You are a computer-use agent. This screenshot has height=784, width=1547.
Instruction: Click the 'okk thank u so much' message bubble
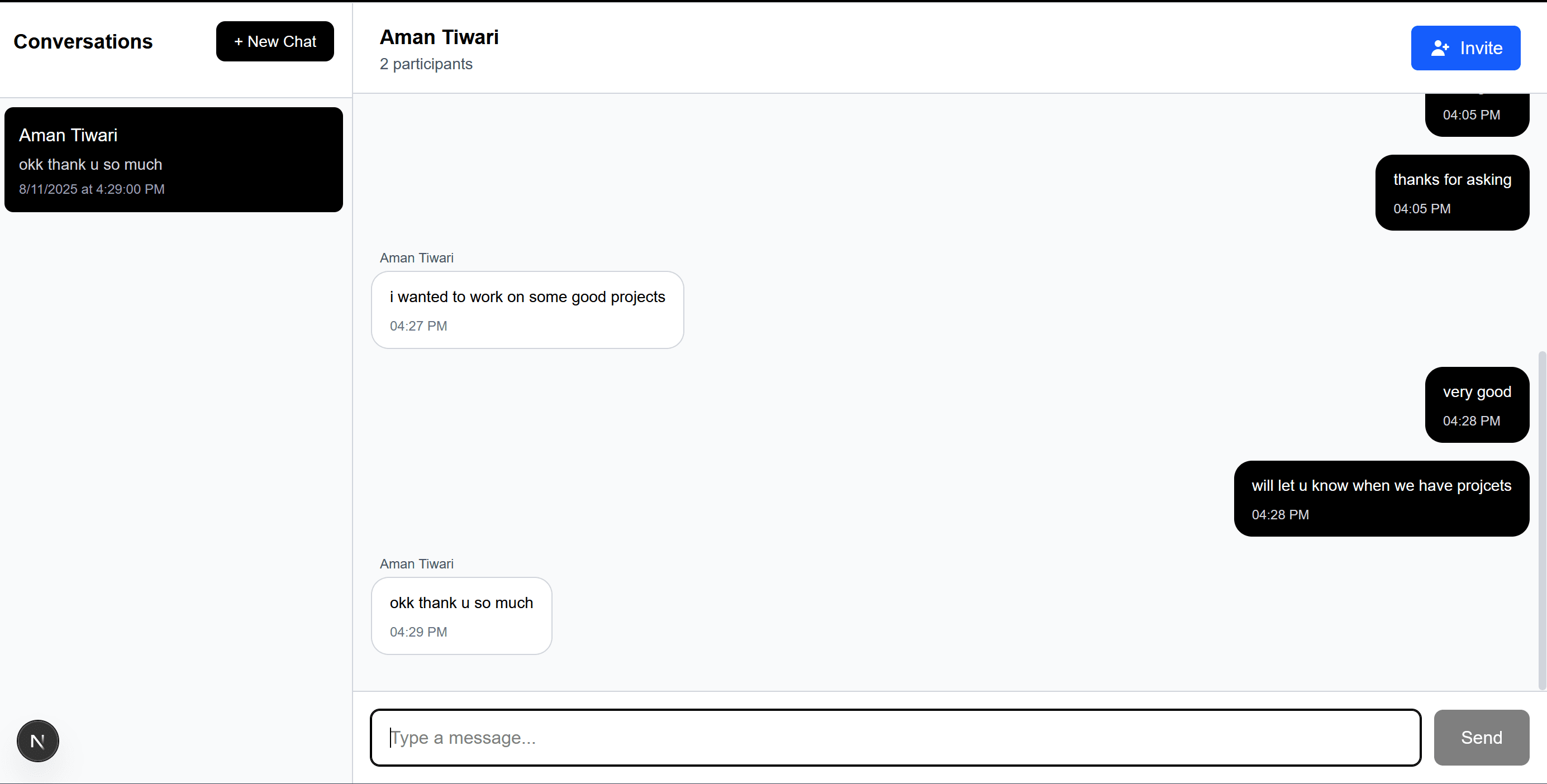coord(461,616)
